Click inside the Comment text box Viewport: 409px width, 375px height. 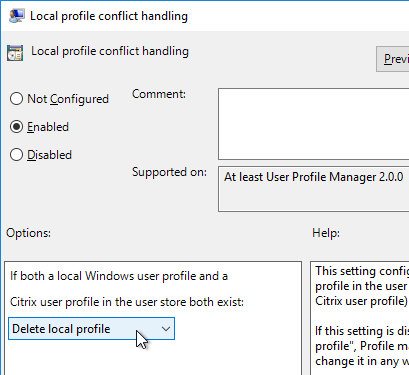coord(314,124)
